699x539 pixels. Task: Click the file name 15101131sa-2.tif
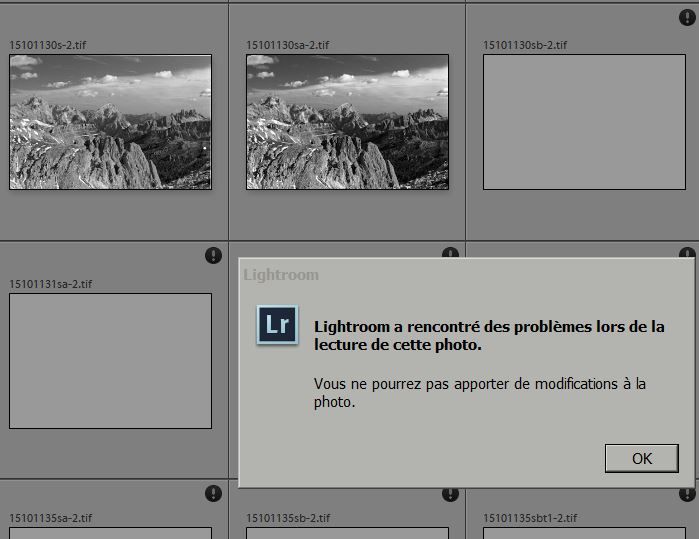[51, 284]
